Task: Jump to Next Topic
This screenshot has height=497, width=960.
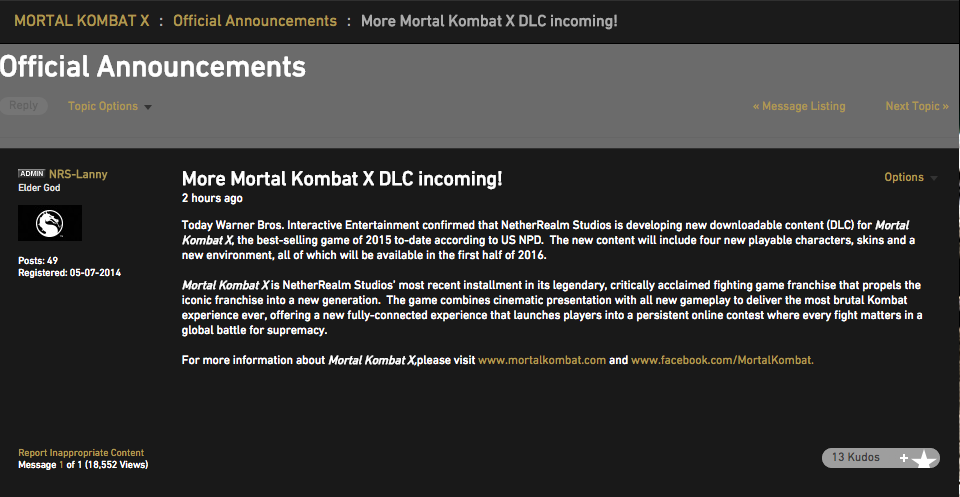Action: (x=916, y=106)
